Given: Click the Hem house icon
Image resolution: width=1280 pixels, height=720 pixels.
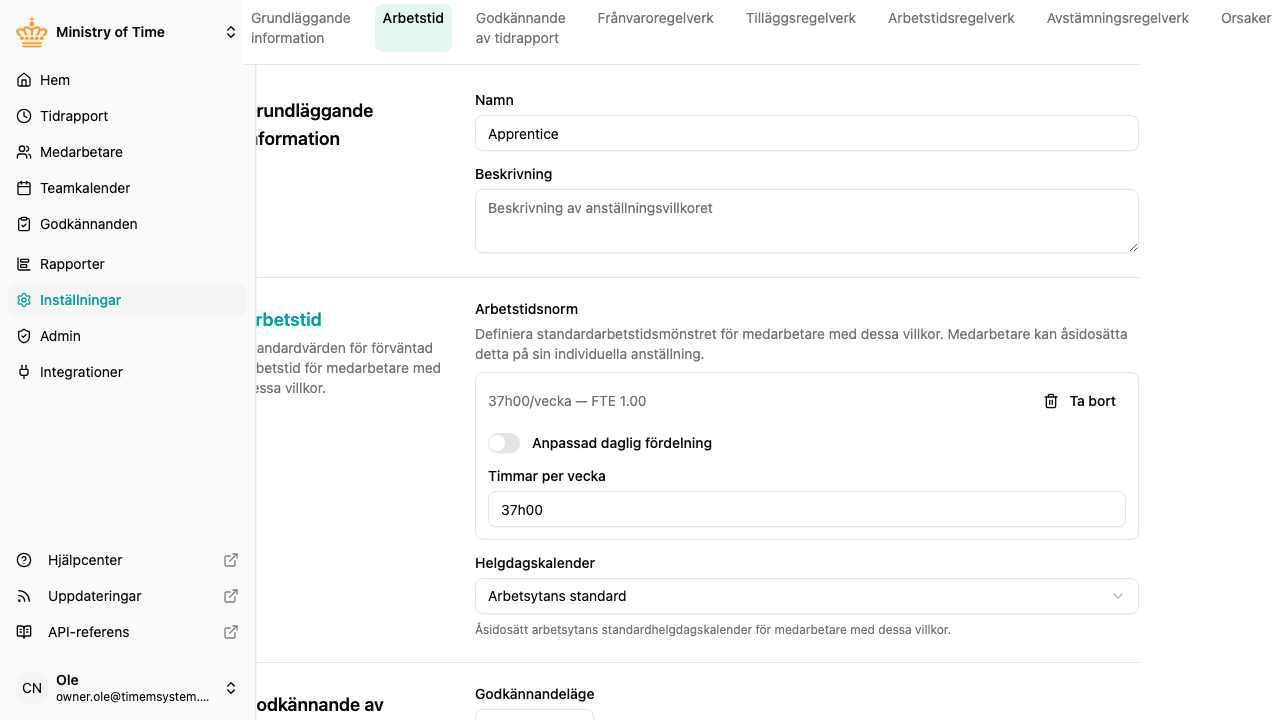Looking at the screenshot, I should (24, 80).
